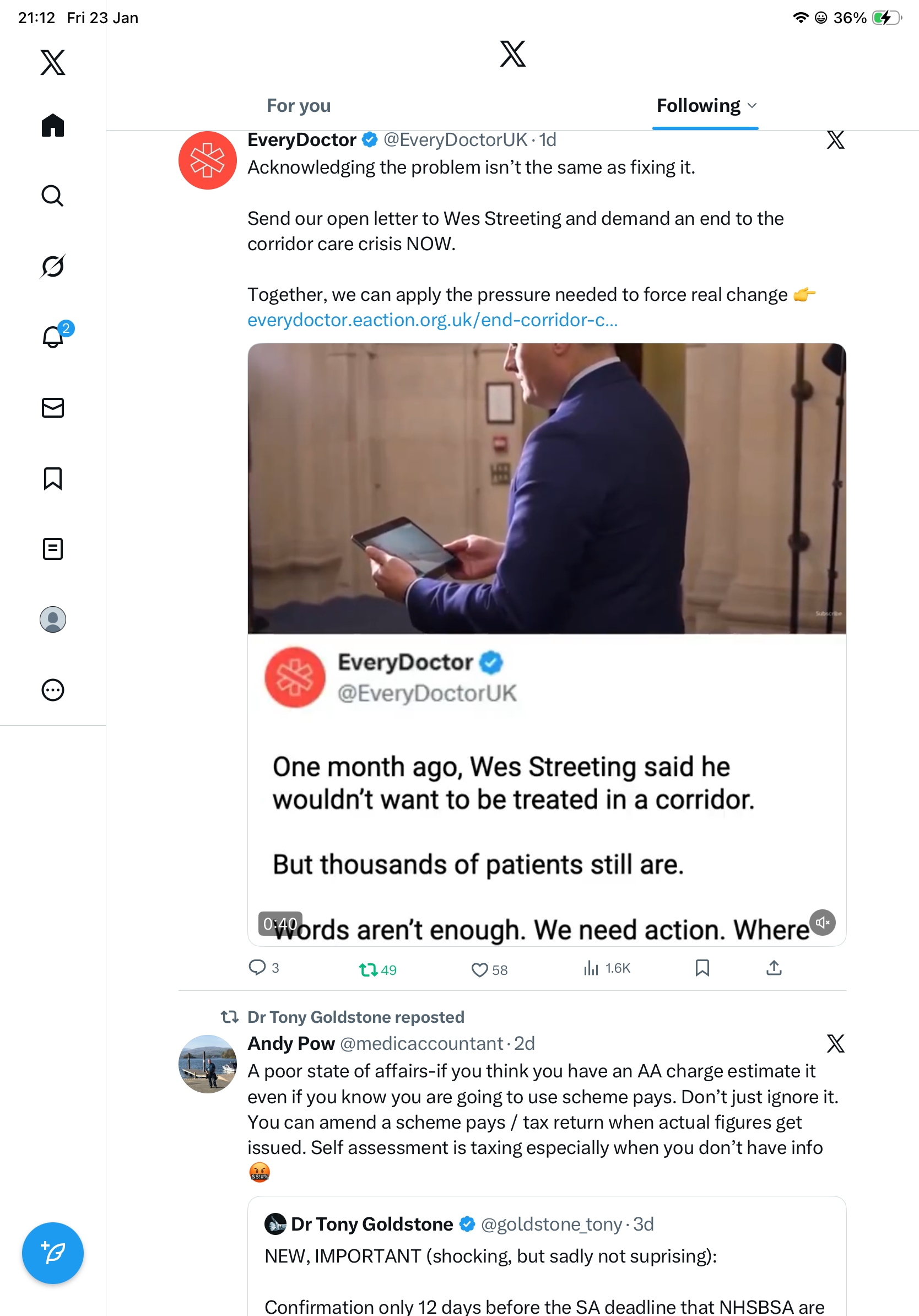This screenshot has width=919, height=1316.
Task: Open Messages envelope icon
Action: click(x=53, y=407)
